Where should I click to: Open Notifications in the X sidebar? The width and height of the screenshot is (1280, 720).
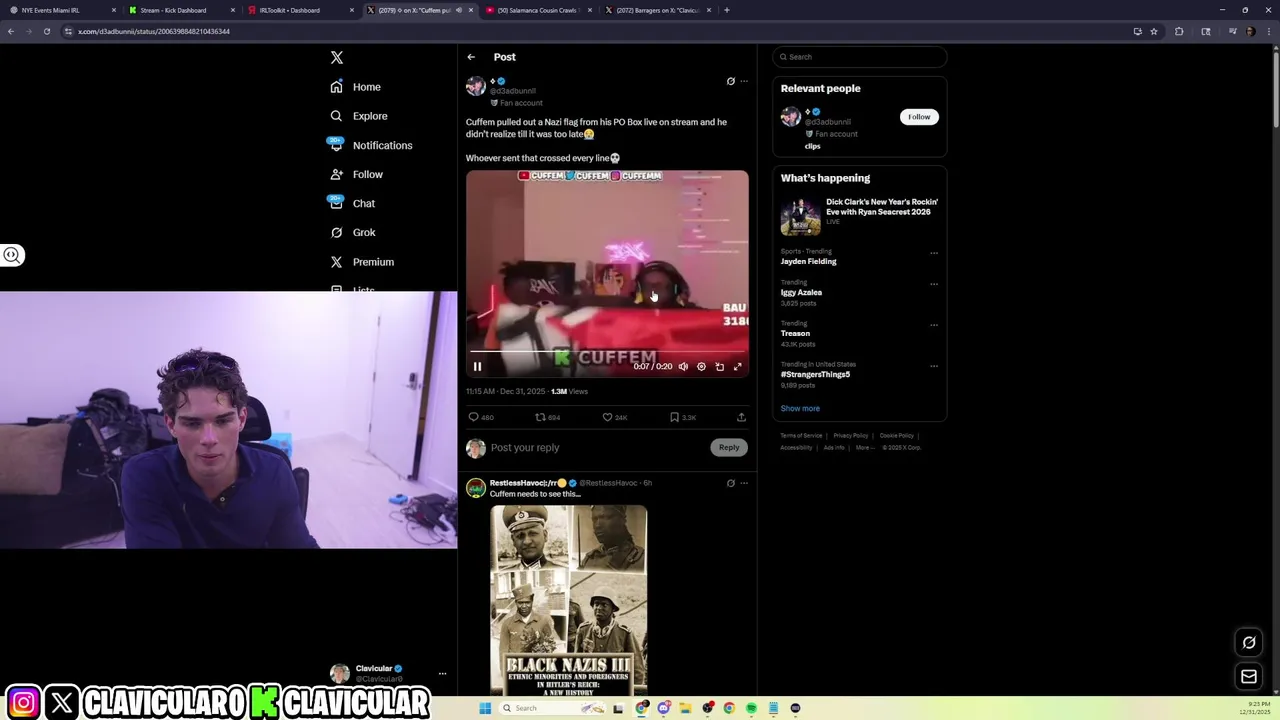click(370, 145)
